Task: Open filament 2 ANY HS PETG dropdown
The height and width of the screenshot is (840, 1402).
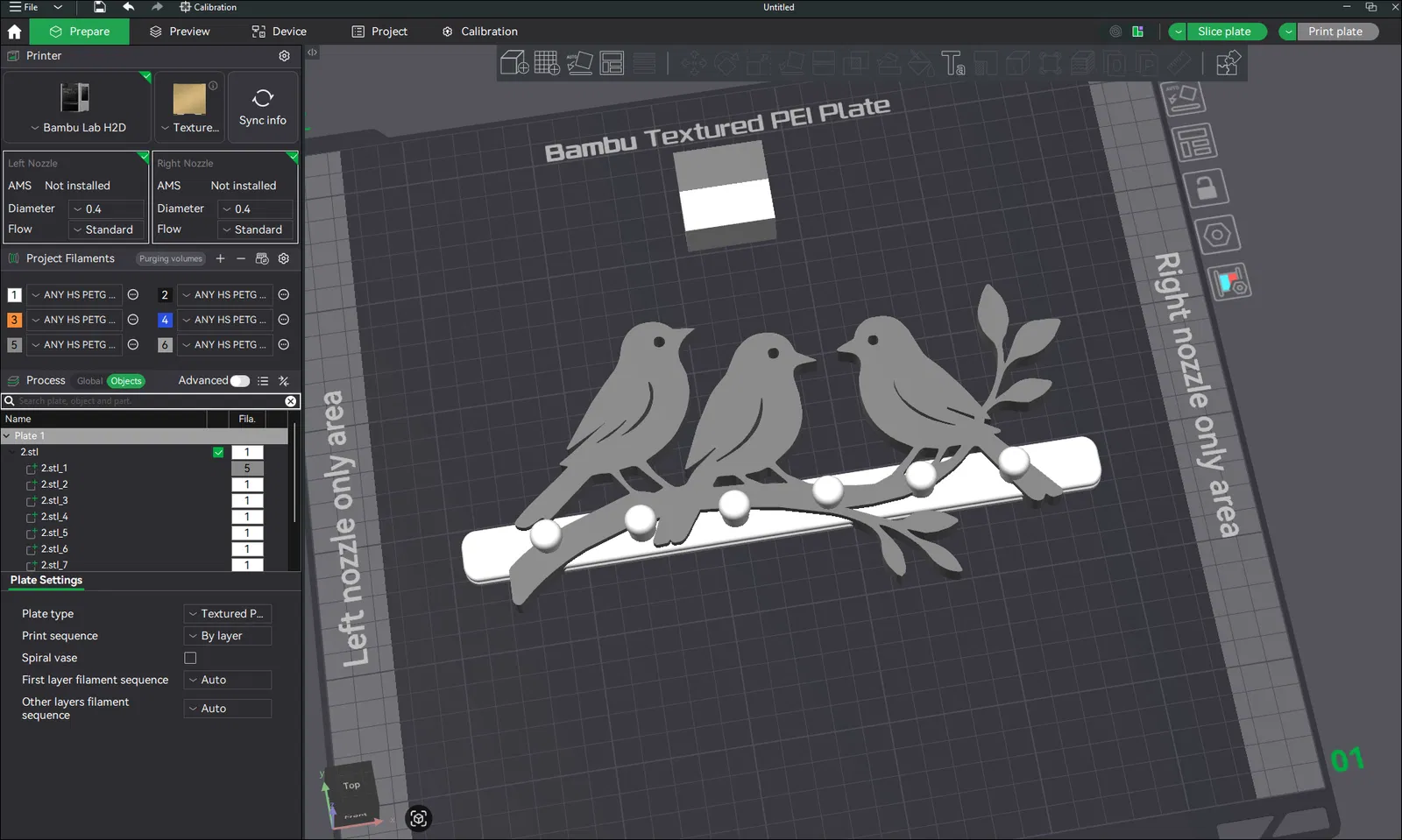Action: pos(224,295)
